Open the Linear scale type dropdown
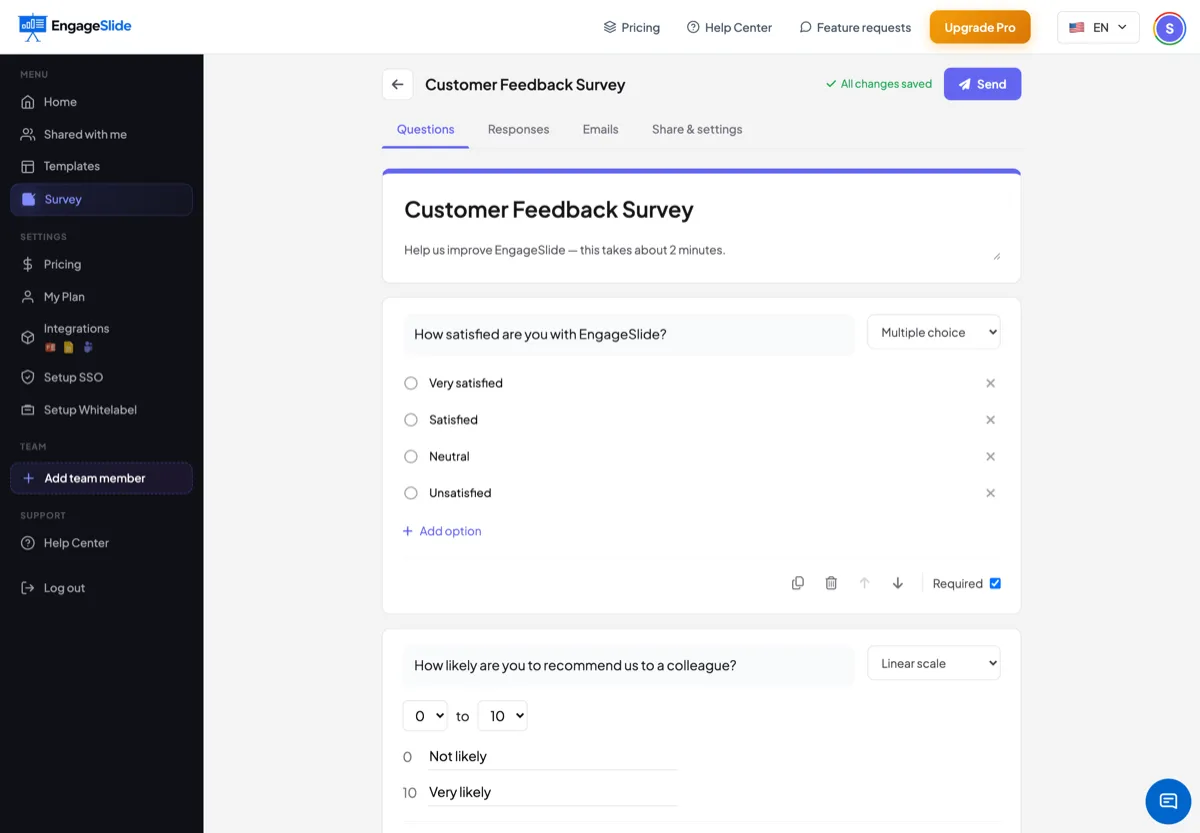The height and width of the screenshot is (833, 1200). pos(933,663)
